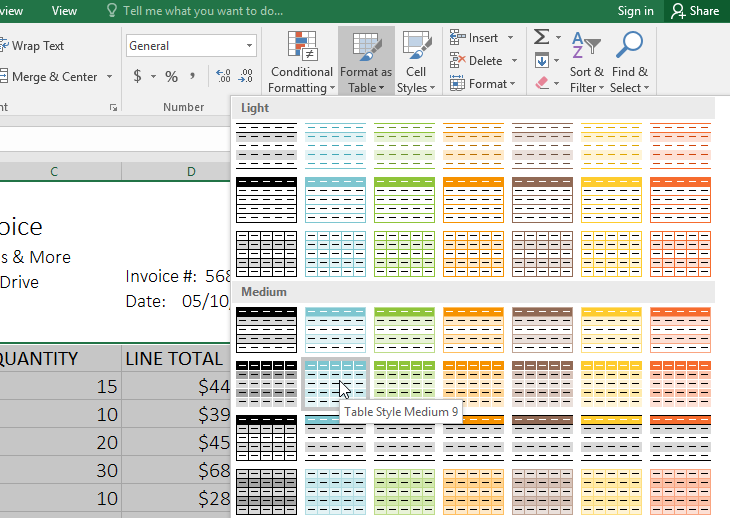The image size is (730, 518).
Task: Apply the Percent Style format
Action: pyautogui.click(x=171, y=77)
